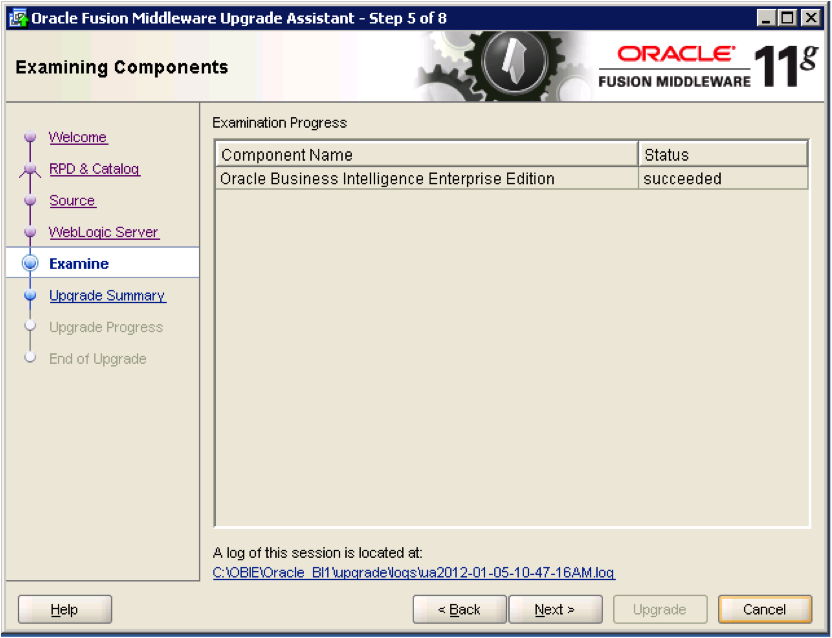Click the Welcome step bullet icon
The width and height of the screenshot is (832, 638).
[30, 137]
